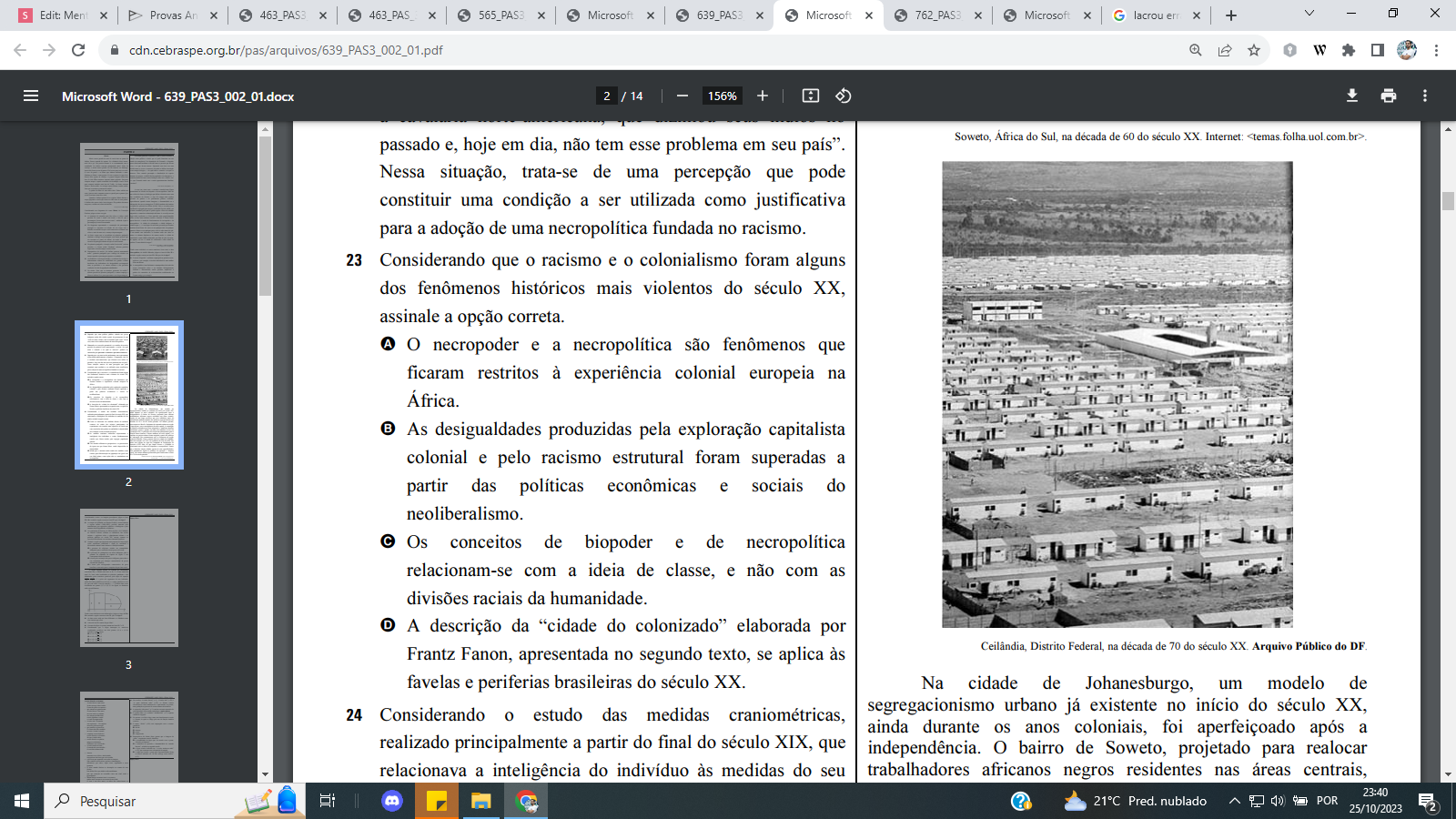Select page 3 thumbnail
This screenshot has width=1456, height=819.
[x=129, y=578]
